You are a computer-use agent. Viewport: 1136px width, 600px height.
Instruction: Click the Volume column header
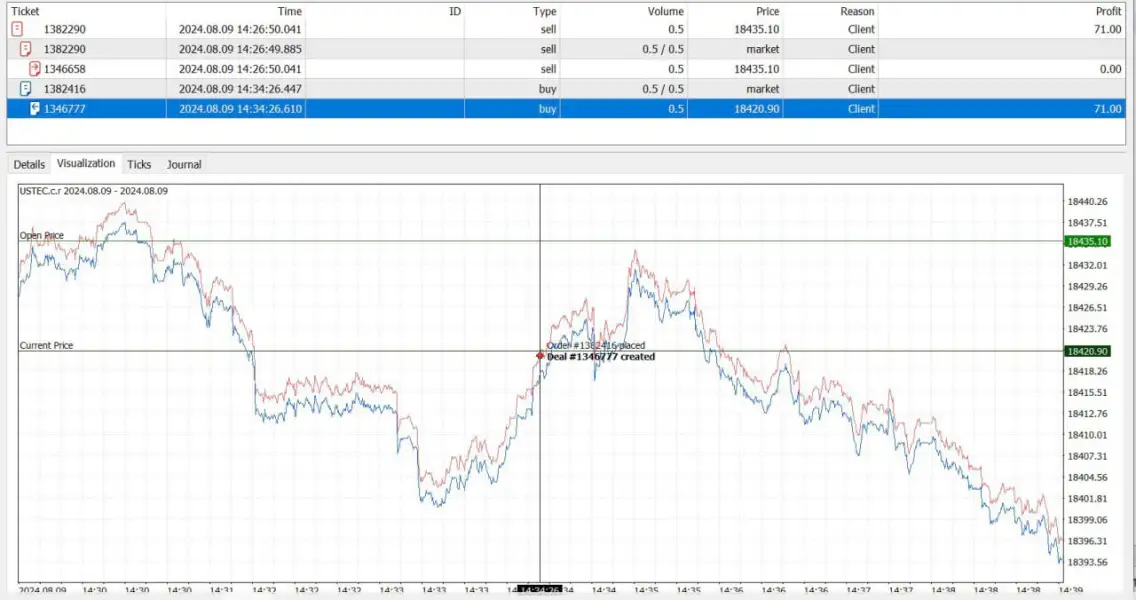click(665, 11)
